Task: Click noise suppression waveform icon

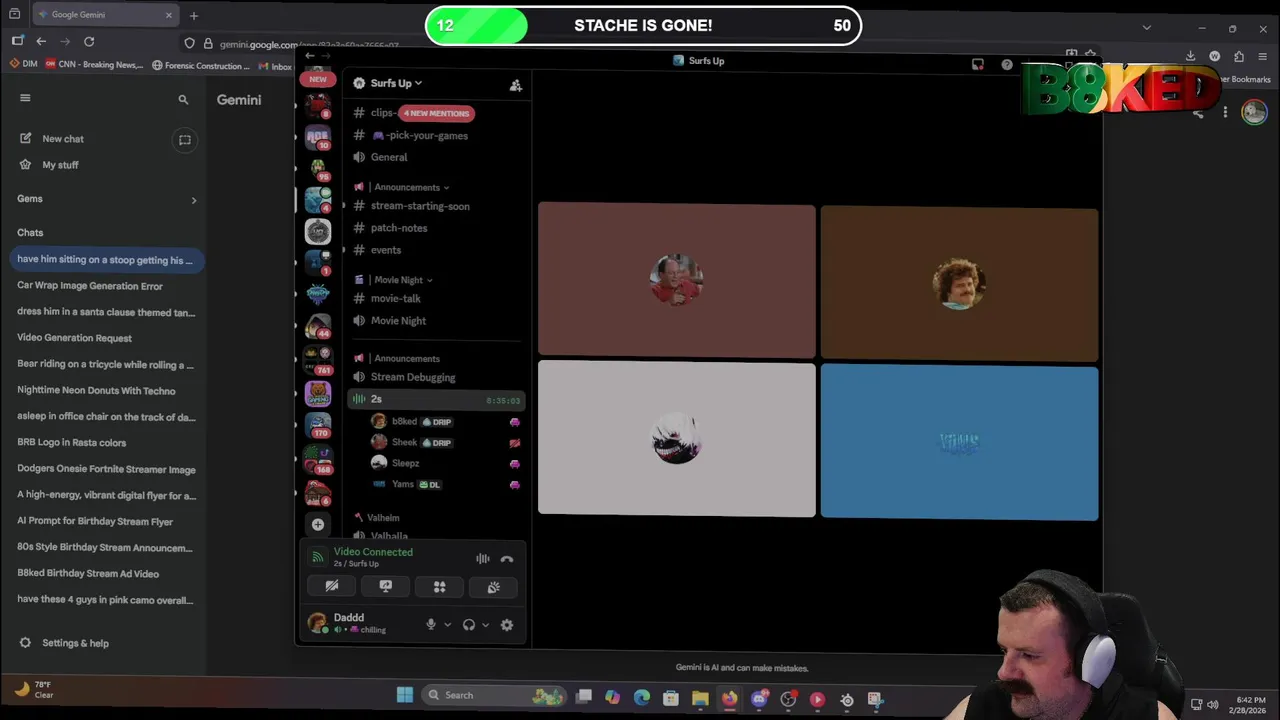Action: click(483, 559)
